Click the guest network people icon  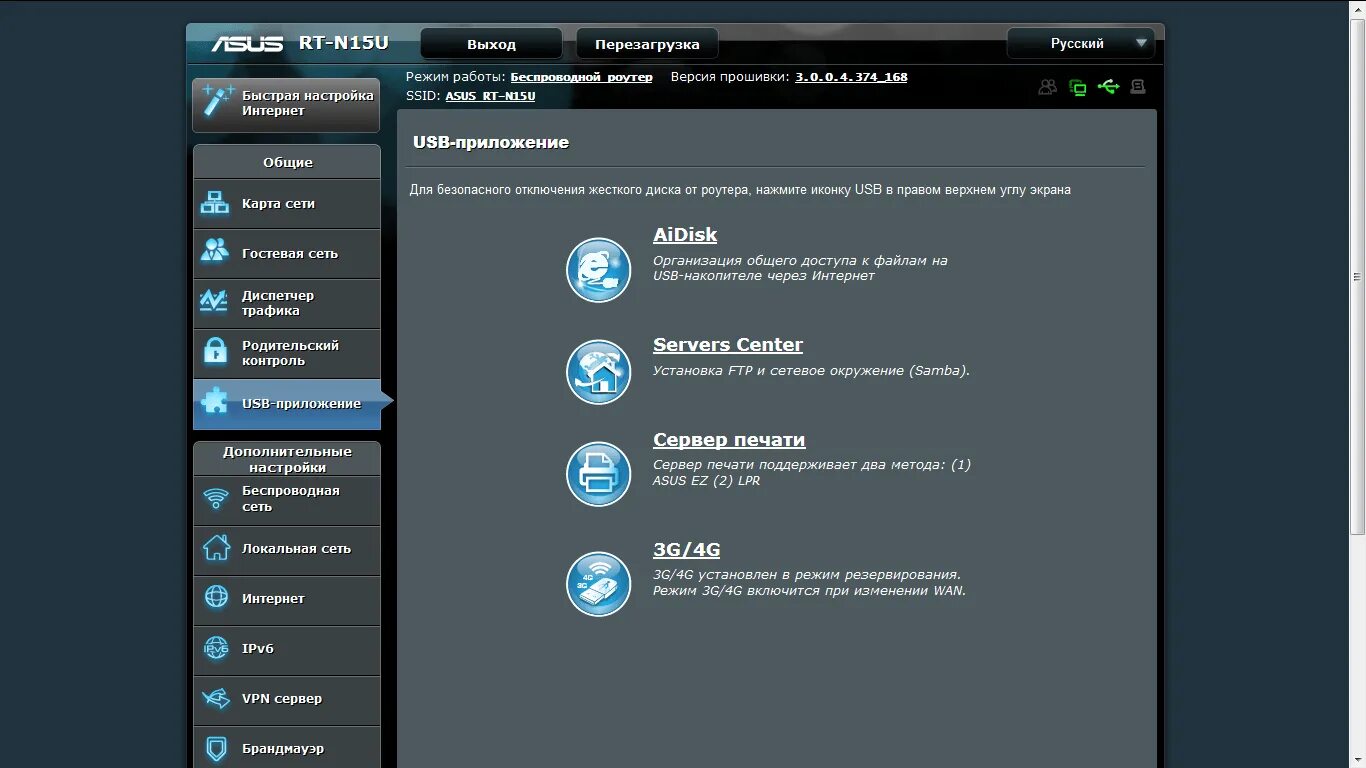pyautogui.click(x=215, y=252)
